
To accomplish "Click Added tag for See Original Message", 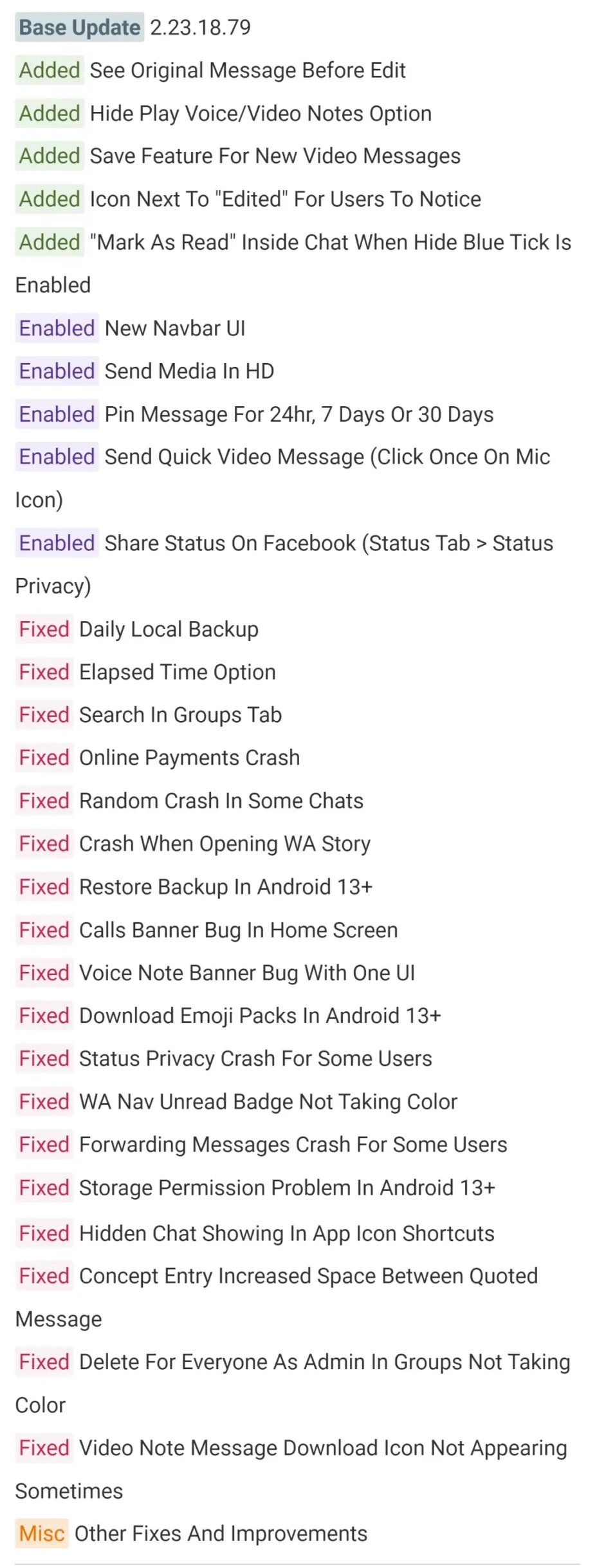I will 50,70.
